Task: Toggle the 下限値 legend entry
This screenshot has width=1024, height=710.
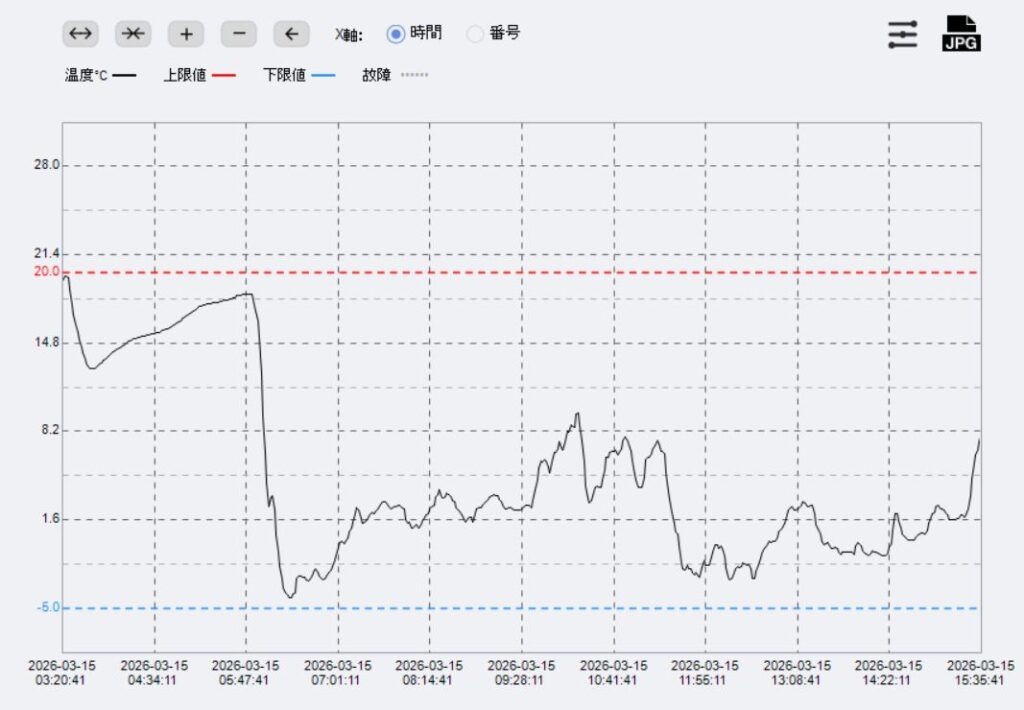Action: (x=298, y=75)
